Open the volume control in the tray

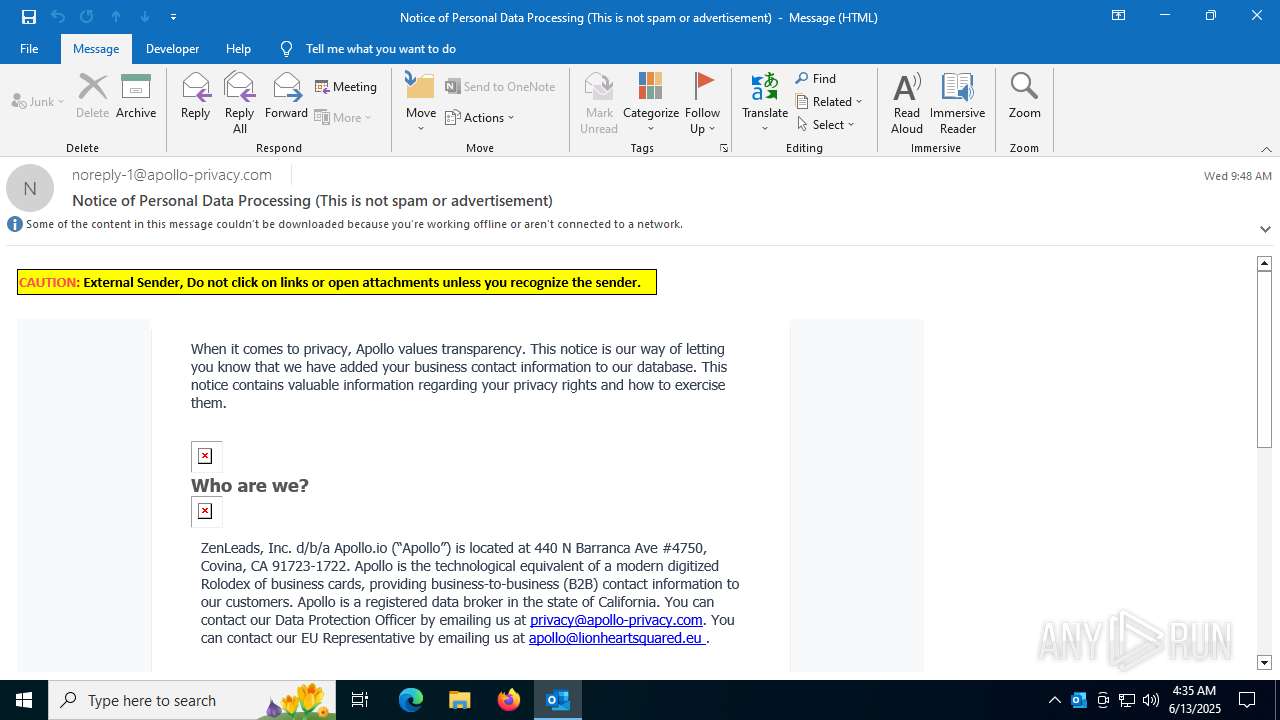[x=1151, y=700]
